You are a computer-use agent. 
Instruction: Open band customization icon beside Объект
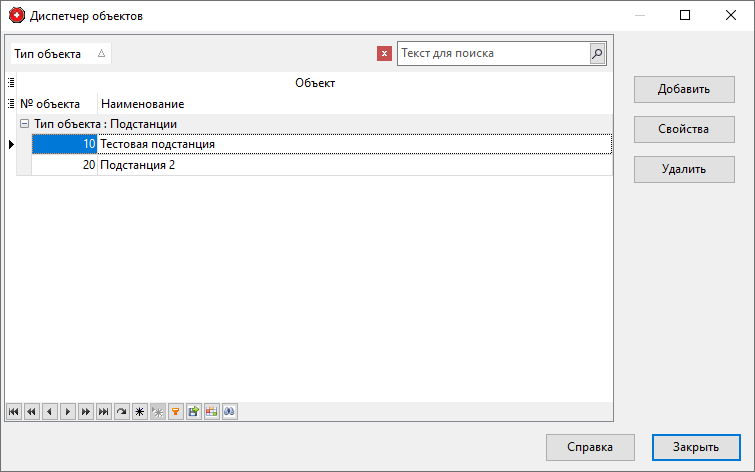11,83
